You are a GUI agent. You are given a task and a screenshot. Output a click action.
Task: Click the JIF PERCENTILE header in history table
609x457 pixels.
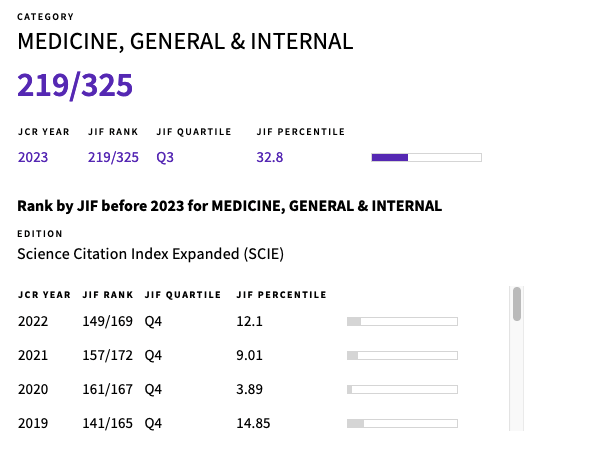[x=282, y=295]
